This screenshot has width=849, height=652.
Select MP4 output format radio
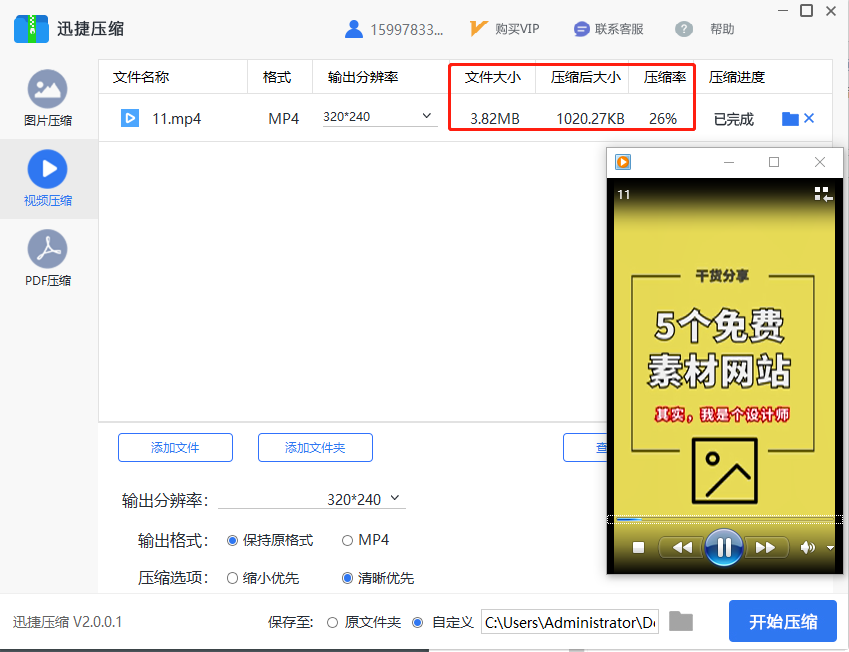pyautogui.click(x=348, y=540)
